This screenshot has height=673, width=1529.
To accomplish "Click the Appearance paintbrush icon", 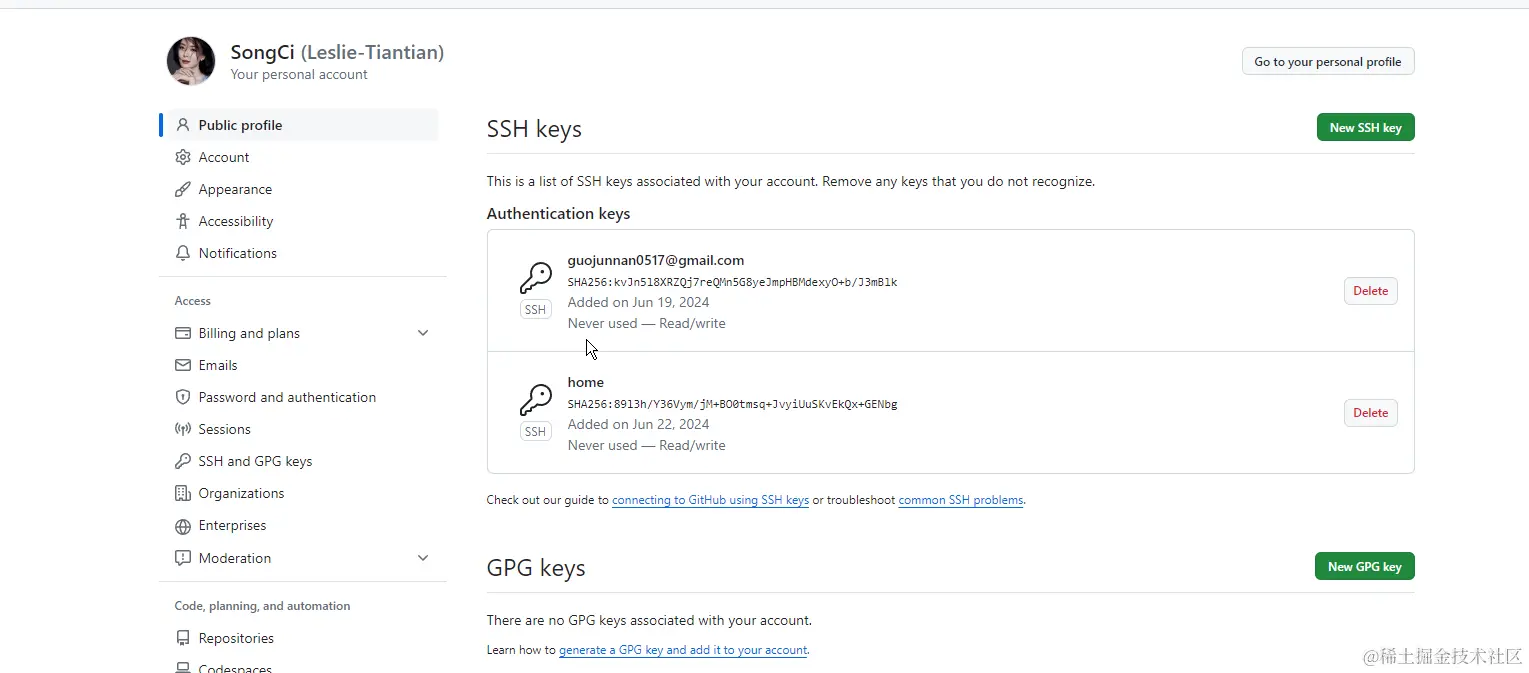I will 182,189.
